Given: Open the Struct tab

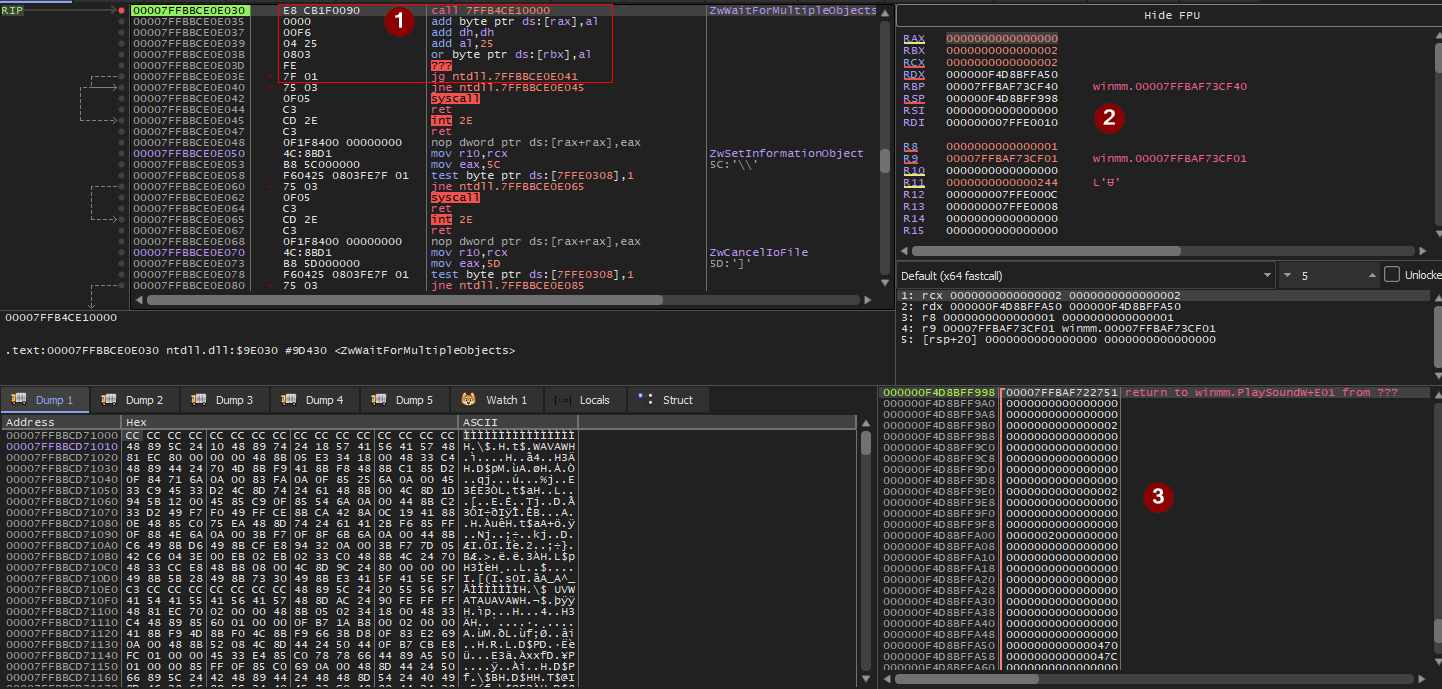Looking at the screenshot, I should (668, 400).
